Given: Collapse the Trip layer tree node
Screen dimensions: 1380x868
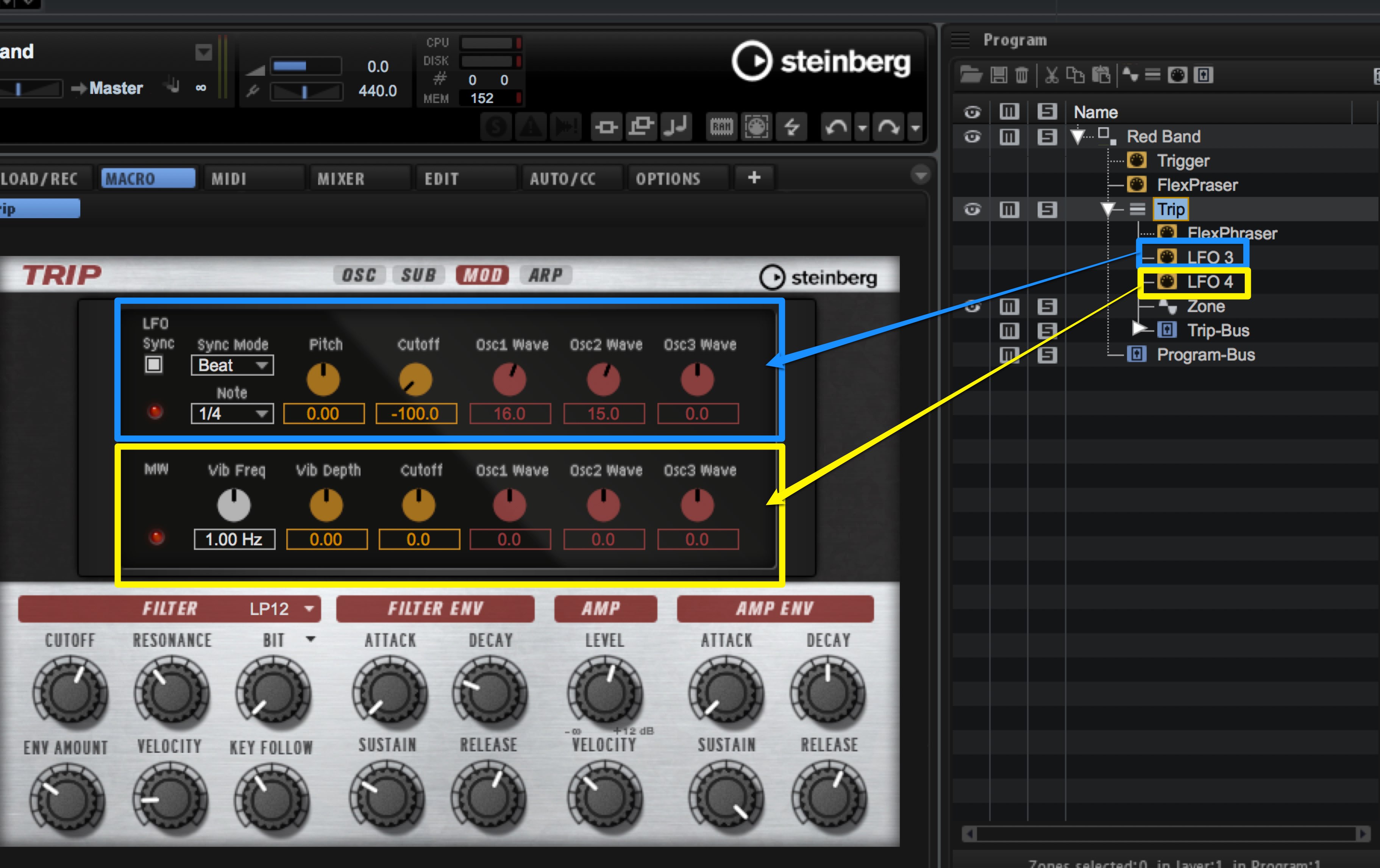Looking at the screenshot, I should point(1108,209).
